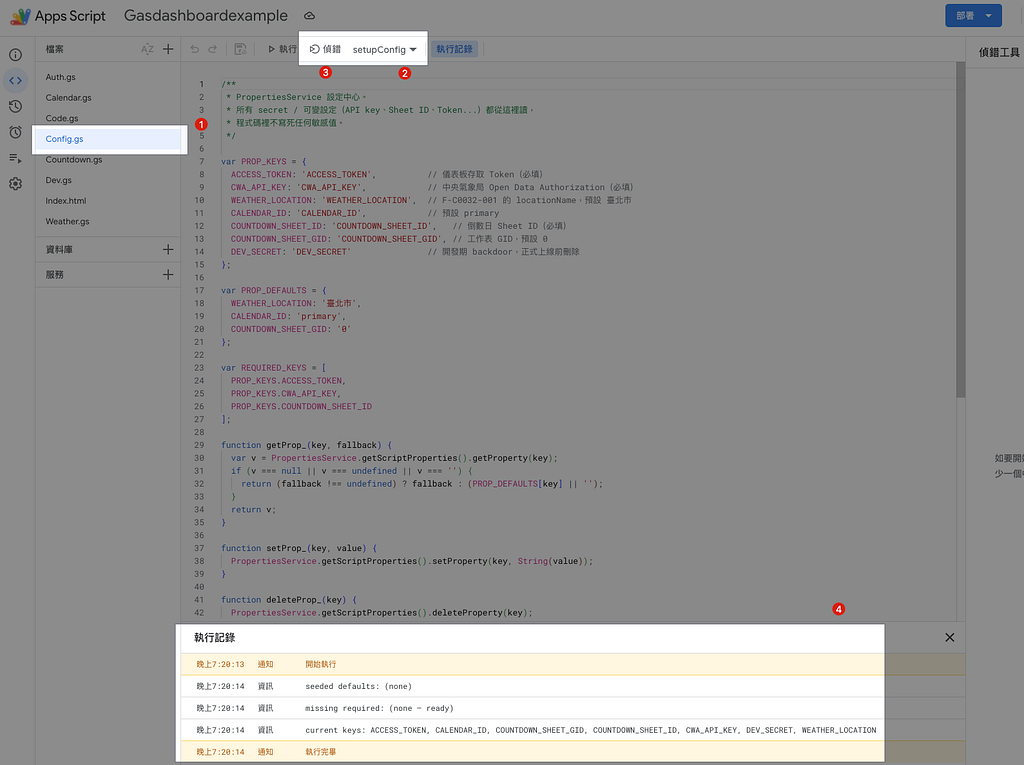Screen dimensions: 1024x765
Task: Click the 部署 deploy button
Action: point(973,16)
